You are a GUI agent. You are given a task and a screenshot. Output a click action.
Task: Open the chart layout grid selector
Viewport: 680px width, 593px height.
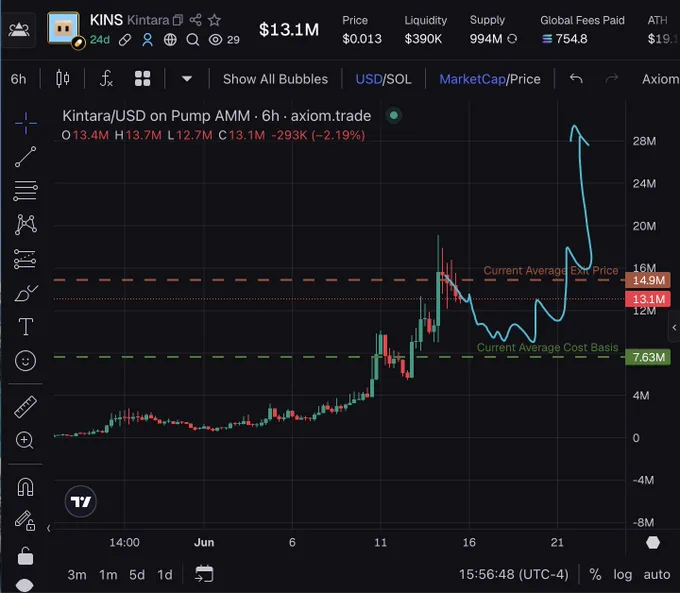pyautogui.click(x=142, y=79)
